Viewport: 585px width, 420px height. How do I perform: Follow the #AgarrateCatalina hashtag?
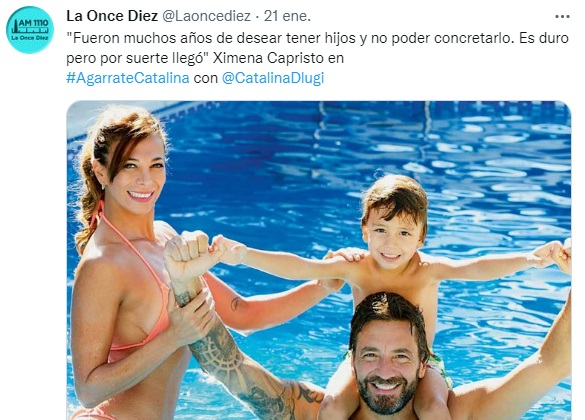pos(128,78)
